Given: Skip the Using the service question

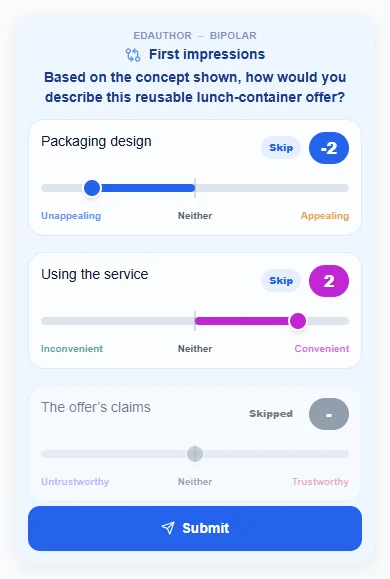Looking at the screenshot, I should click(x=281, y=281).
